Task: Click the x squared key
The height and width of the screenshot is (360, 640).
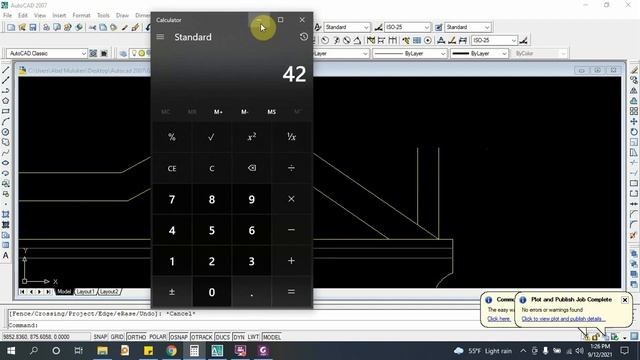Action: (x=251, y=137)
